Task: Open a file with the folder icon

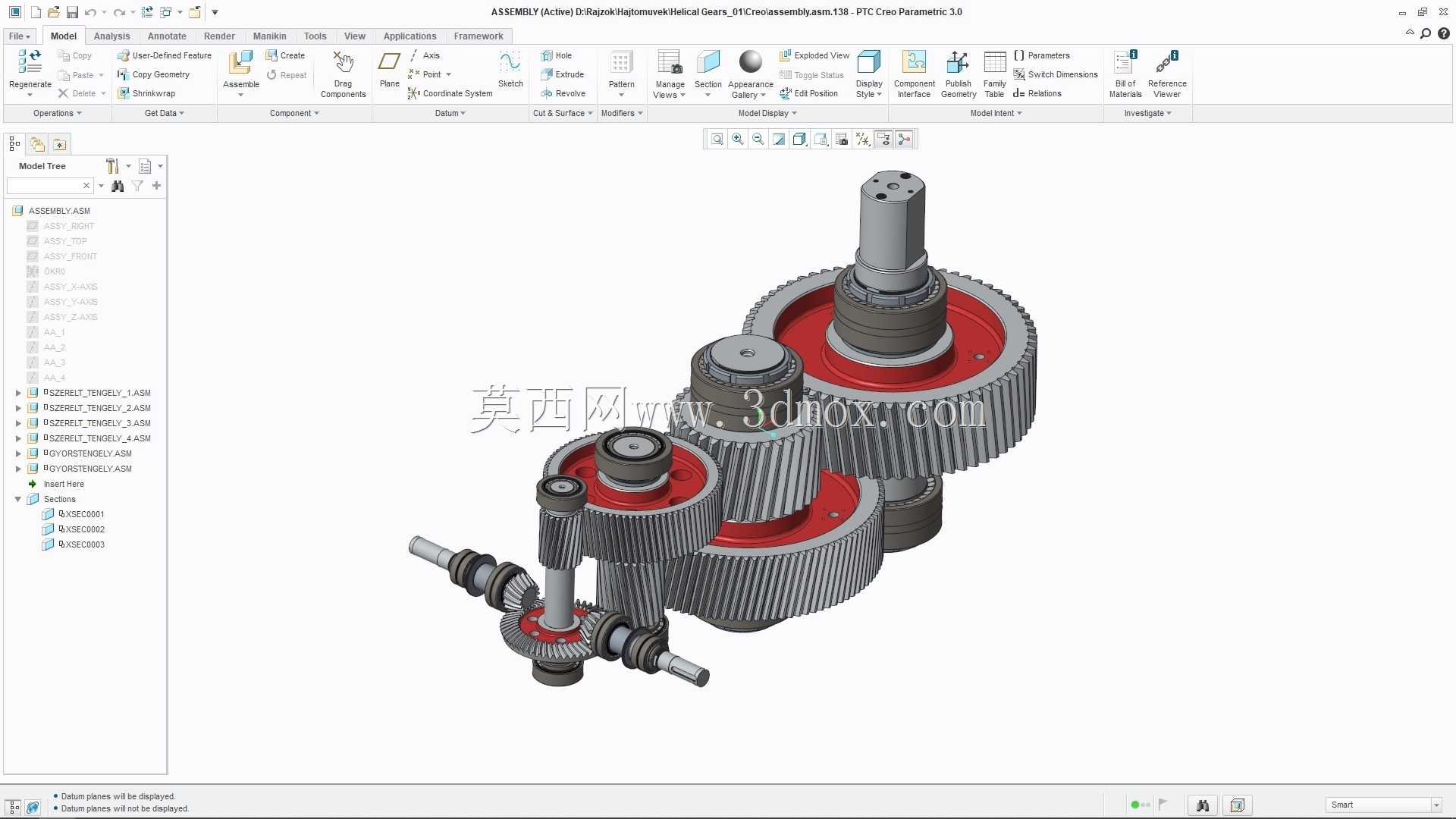Action: (x=53, y=12)
